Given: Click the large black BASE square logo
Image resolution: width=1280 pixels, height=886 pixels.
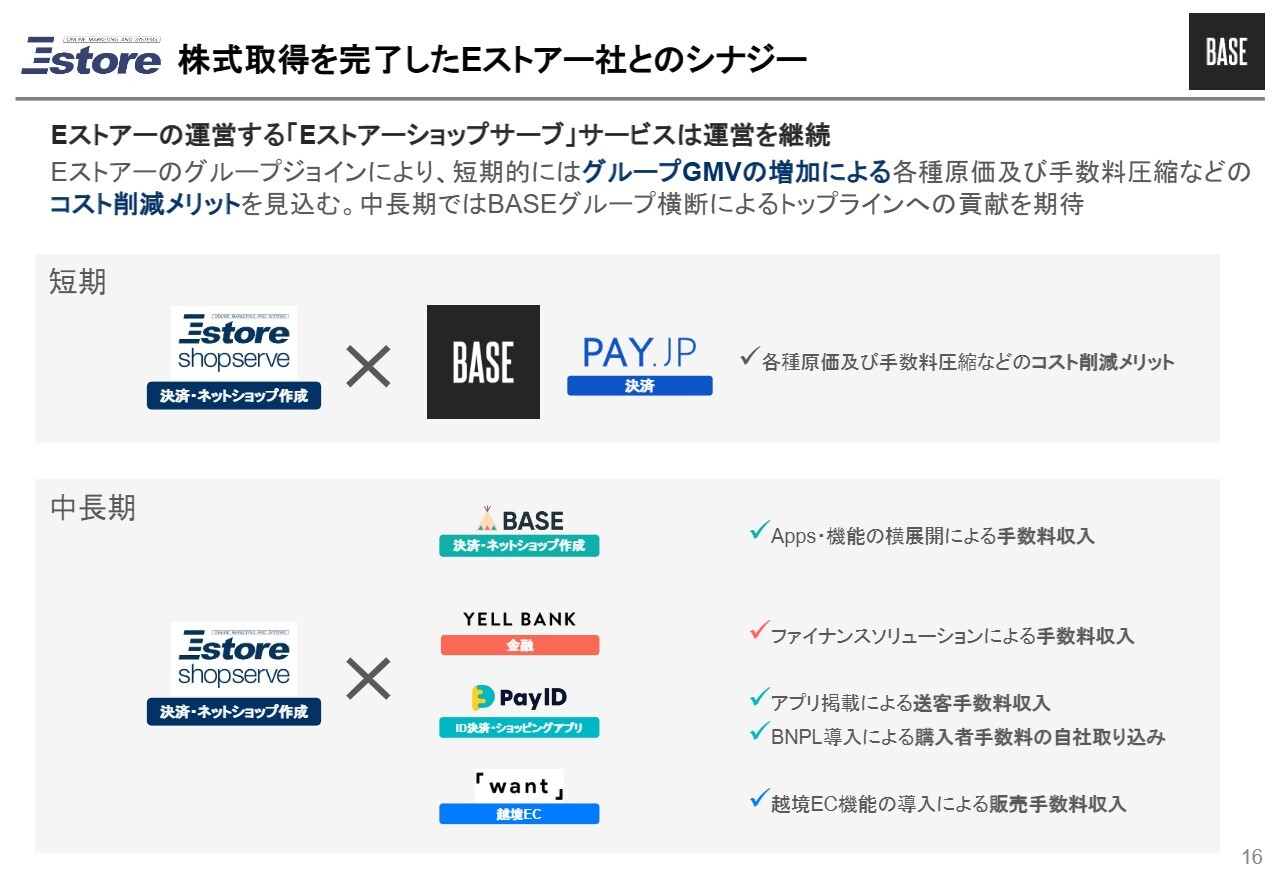Looking at the screenshot, I should point(483,362).
